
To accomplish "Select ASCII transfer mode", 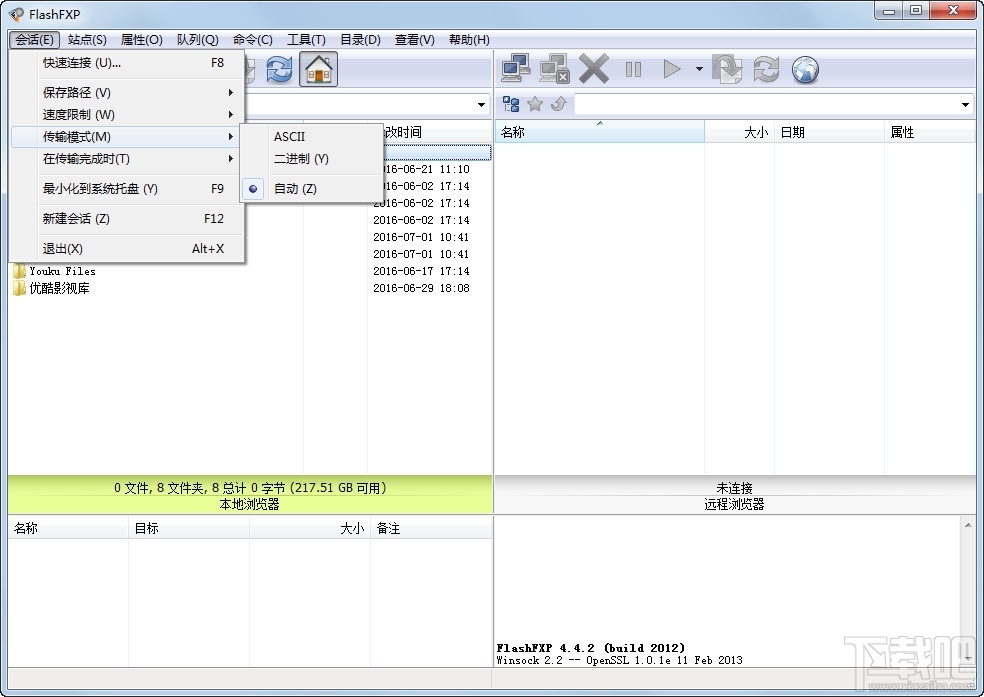I will [289, 136].
